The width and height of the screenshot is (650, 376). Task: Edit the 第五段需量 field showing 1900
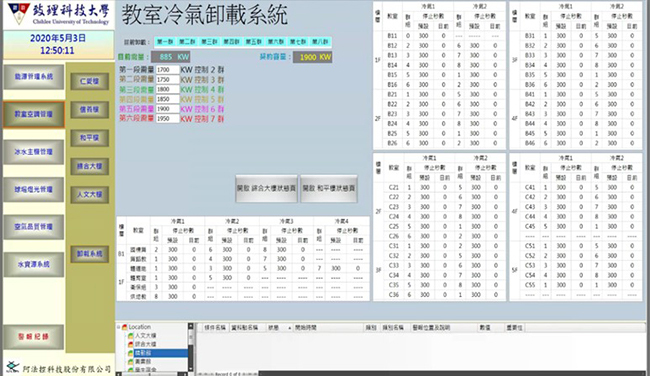pos(167,109)
